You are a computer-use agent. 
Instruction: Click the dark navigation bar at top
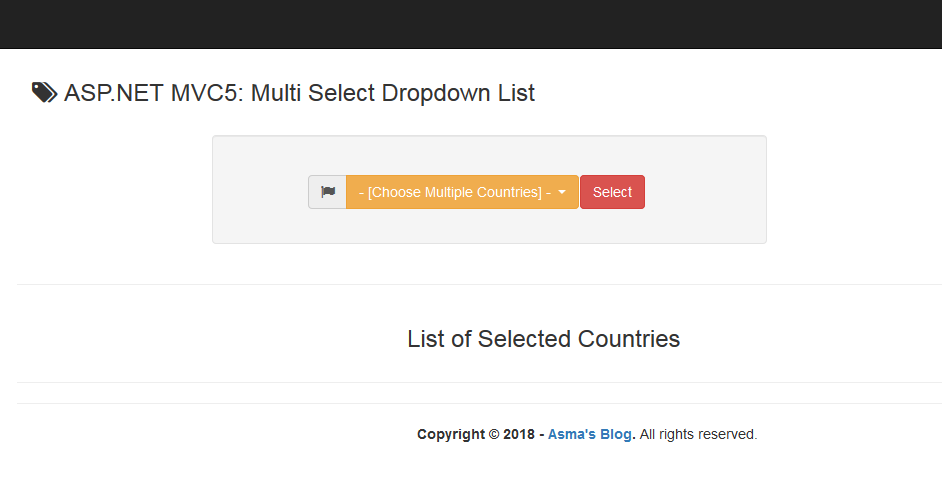coord(471,24)
